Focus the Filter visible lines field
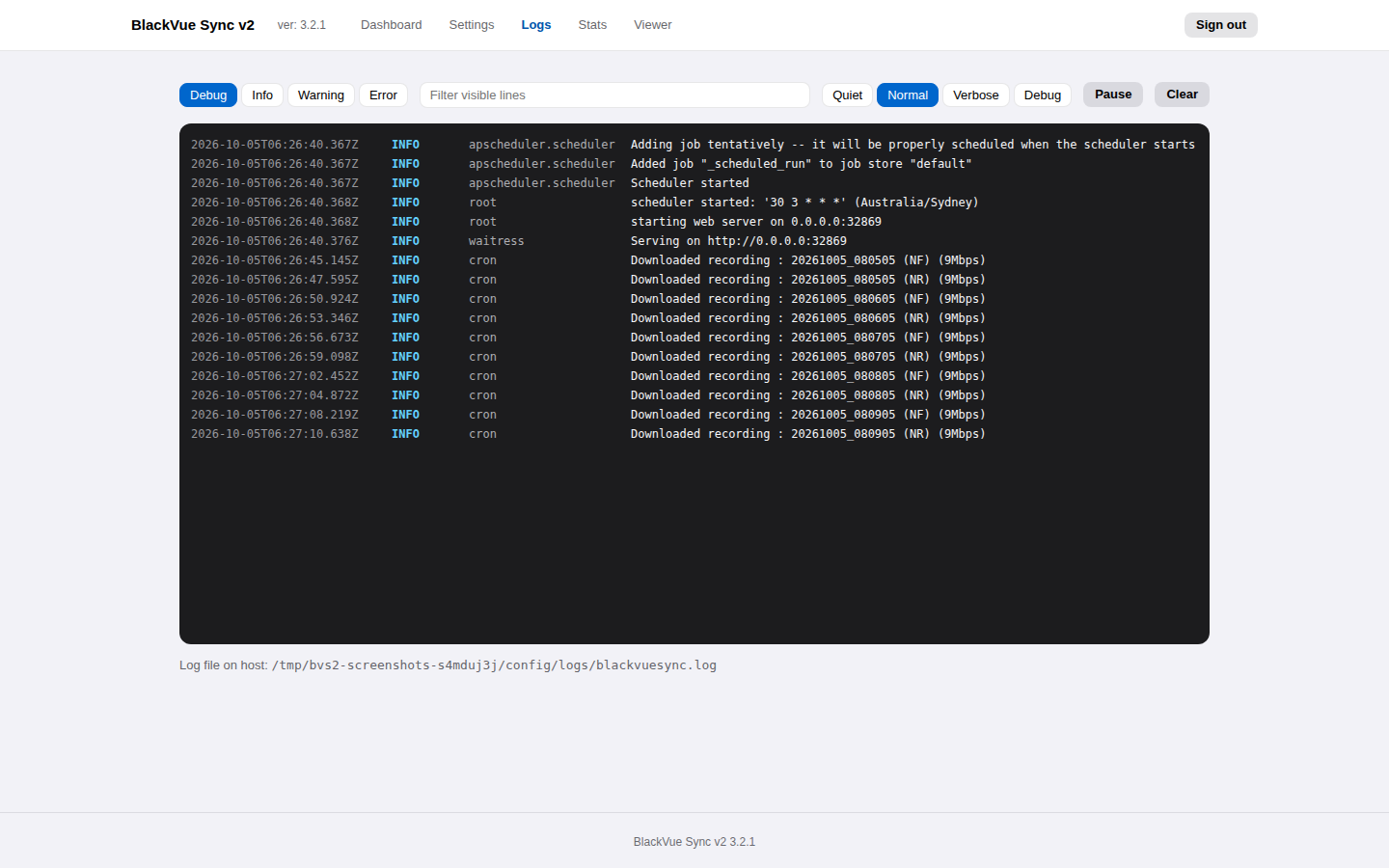The width and height of the screenshot is (1389, 868). (614, 95)
